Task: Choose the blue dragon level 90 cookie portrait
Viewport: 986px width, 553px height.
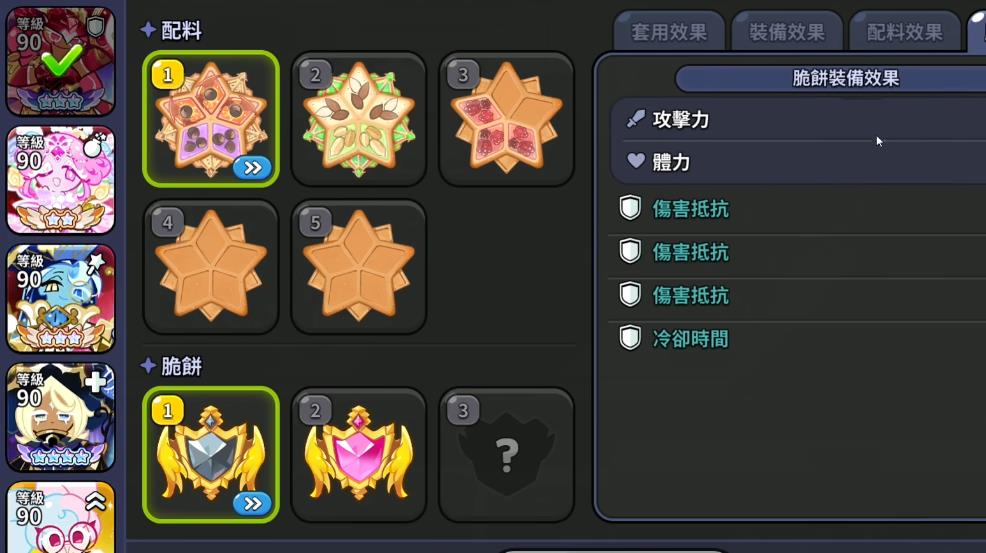Action: point(60,298)
